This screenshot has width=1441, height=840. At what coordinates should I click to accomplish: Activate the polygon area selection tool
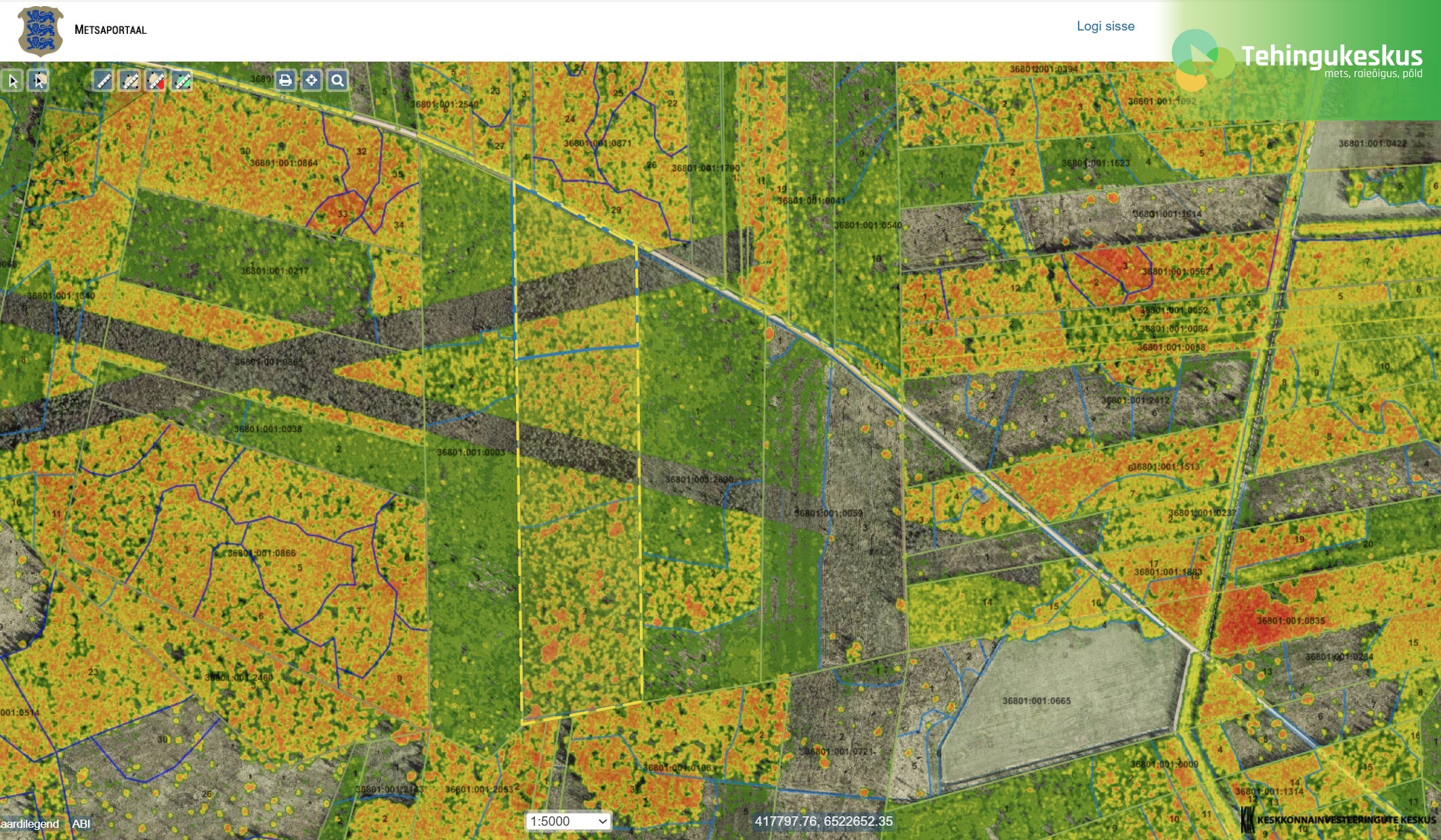coord(39,81)
